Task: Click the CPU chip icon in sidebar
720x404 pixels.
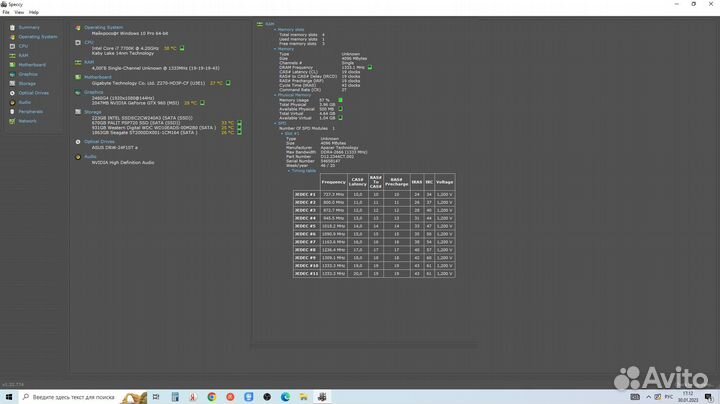Action: tap(12, 46)
